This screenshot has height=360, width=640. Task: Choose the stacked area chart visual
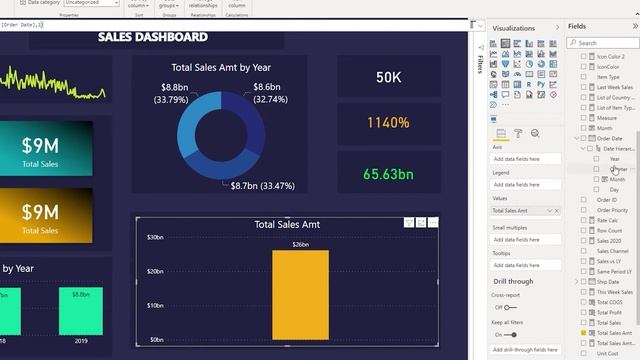[x=517, y=54]
